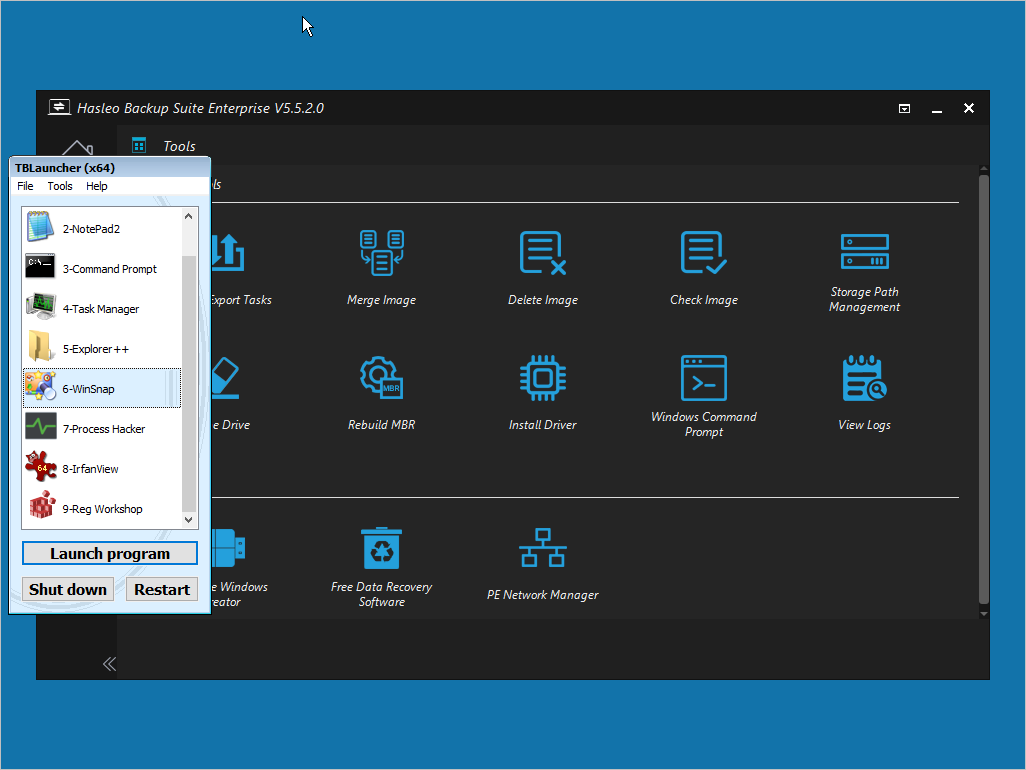Select 8-IrfanView in TBLauncher
This screenshot has width=1026, height=770.
tap(102, 468)
